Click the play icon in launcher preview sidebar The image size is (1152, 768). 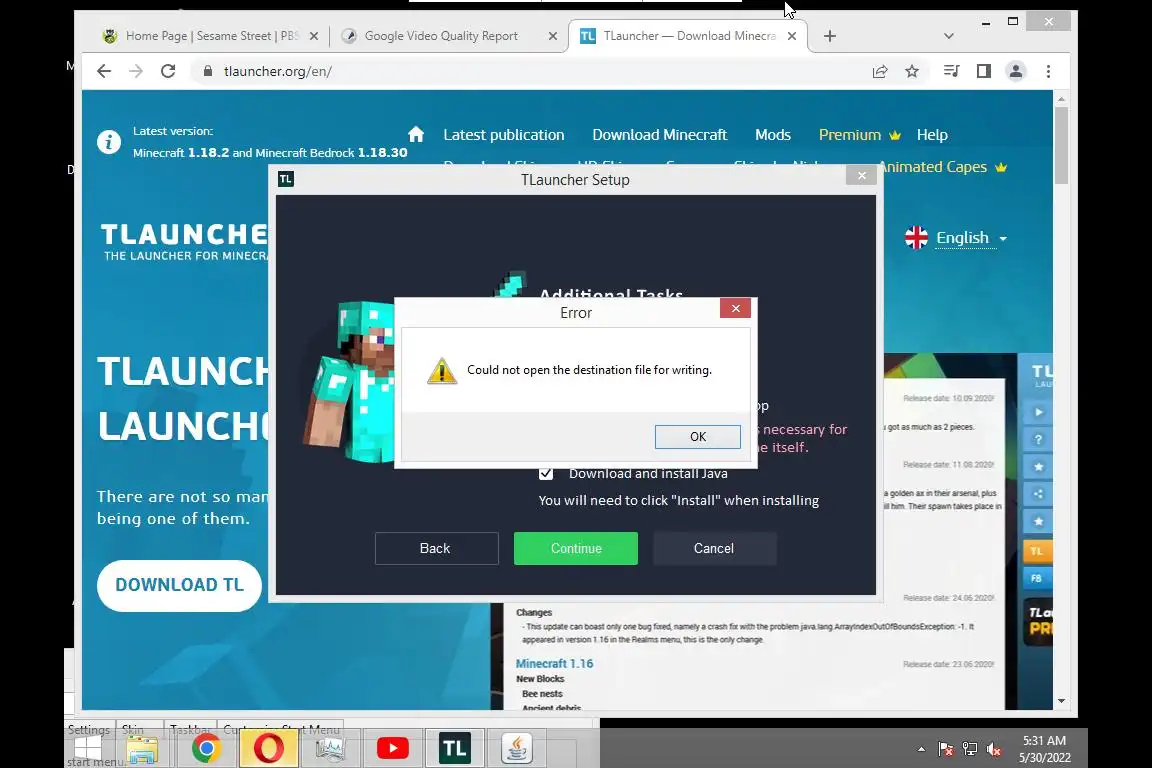1038,412
